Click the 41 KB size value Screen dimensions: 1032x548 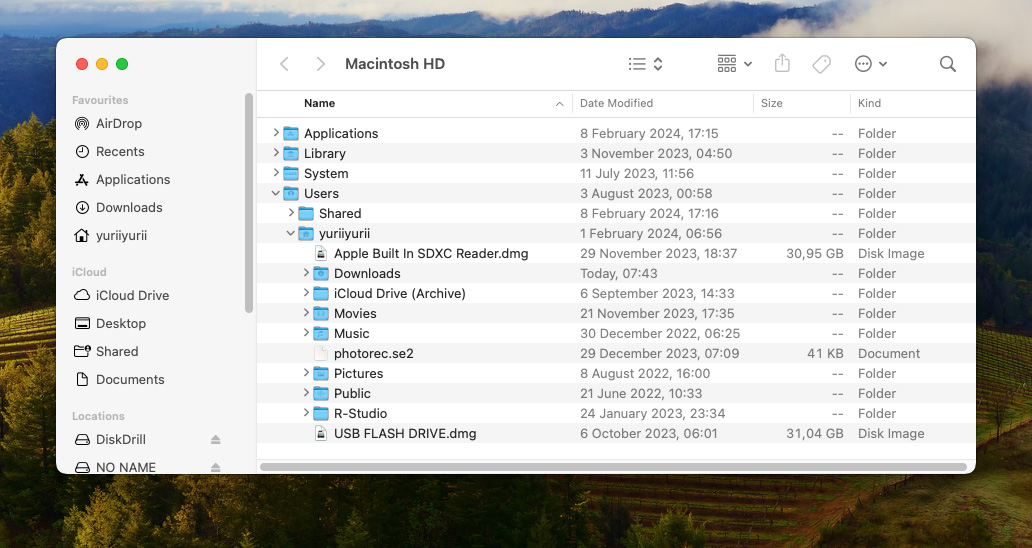click(x=825, y=353)
